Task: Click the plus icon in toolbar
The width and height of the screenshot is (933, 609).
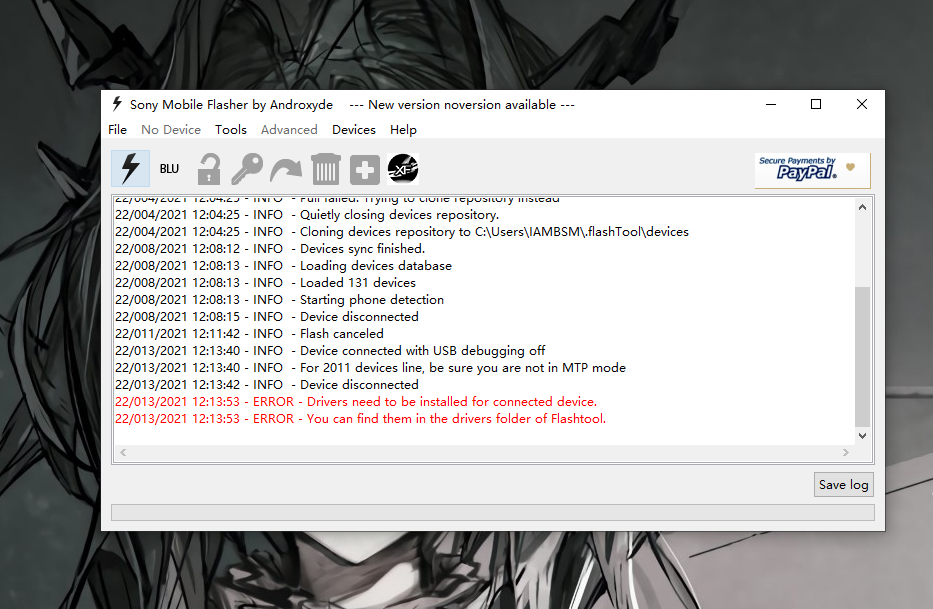Action: coord(365,169)
